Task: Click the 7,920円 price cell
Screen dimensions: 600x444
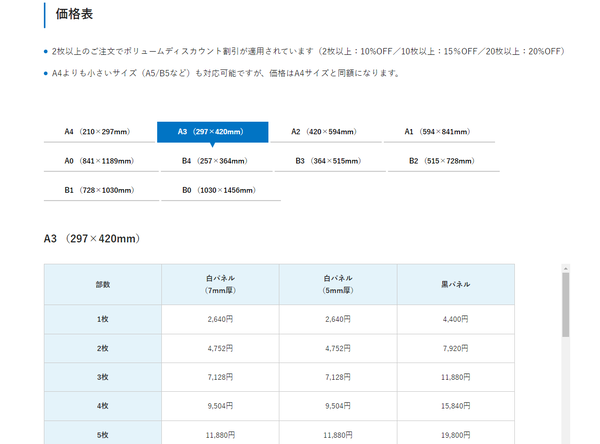Action: coord(456,348)
